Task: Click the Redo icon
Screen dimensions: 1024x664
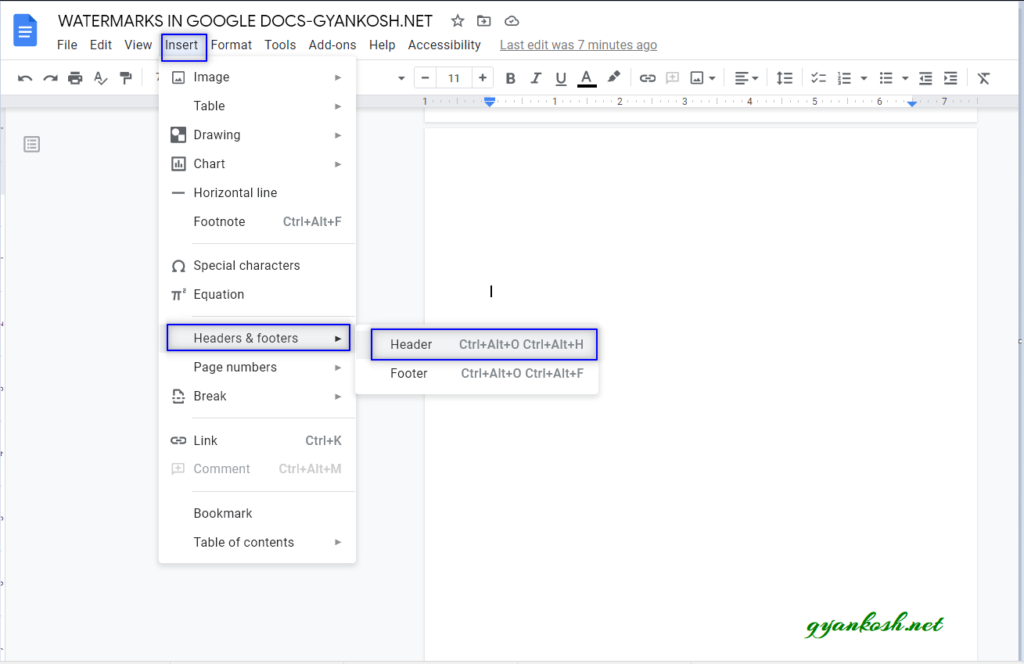Action: click(50, 77)
